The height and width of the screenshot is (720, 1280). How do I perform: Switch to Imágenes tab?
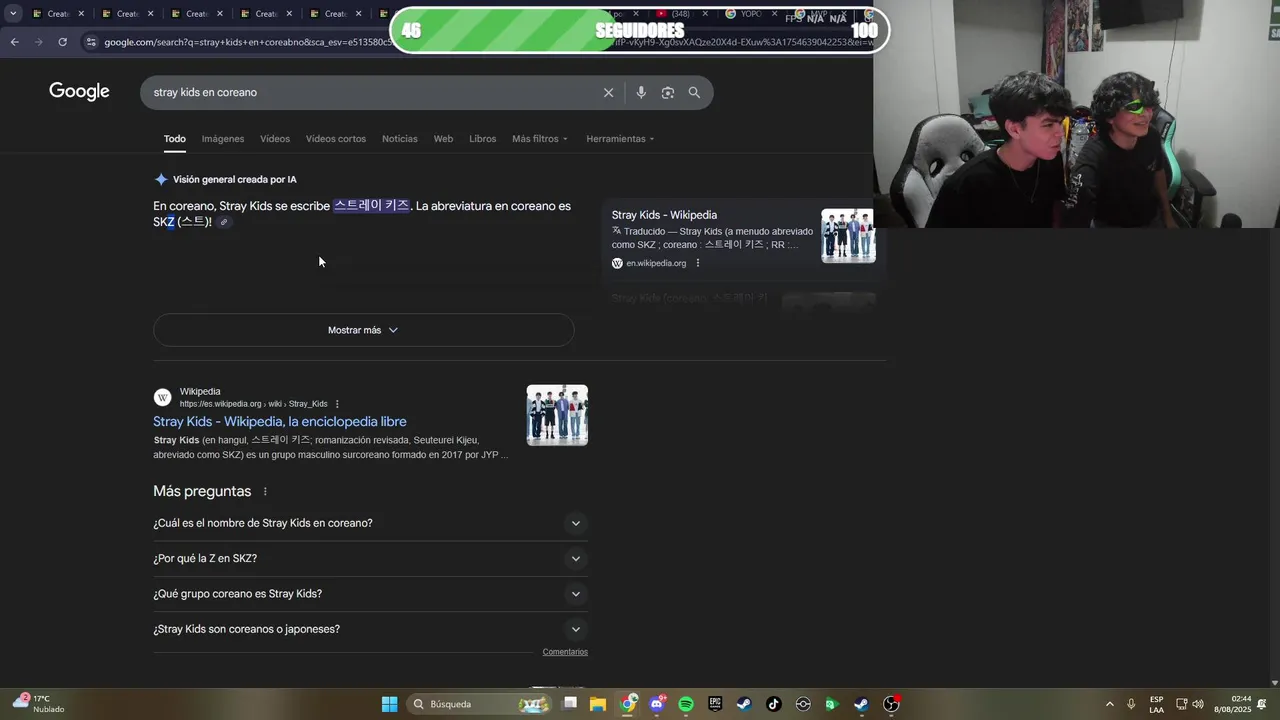222,139
